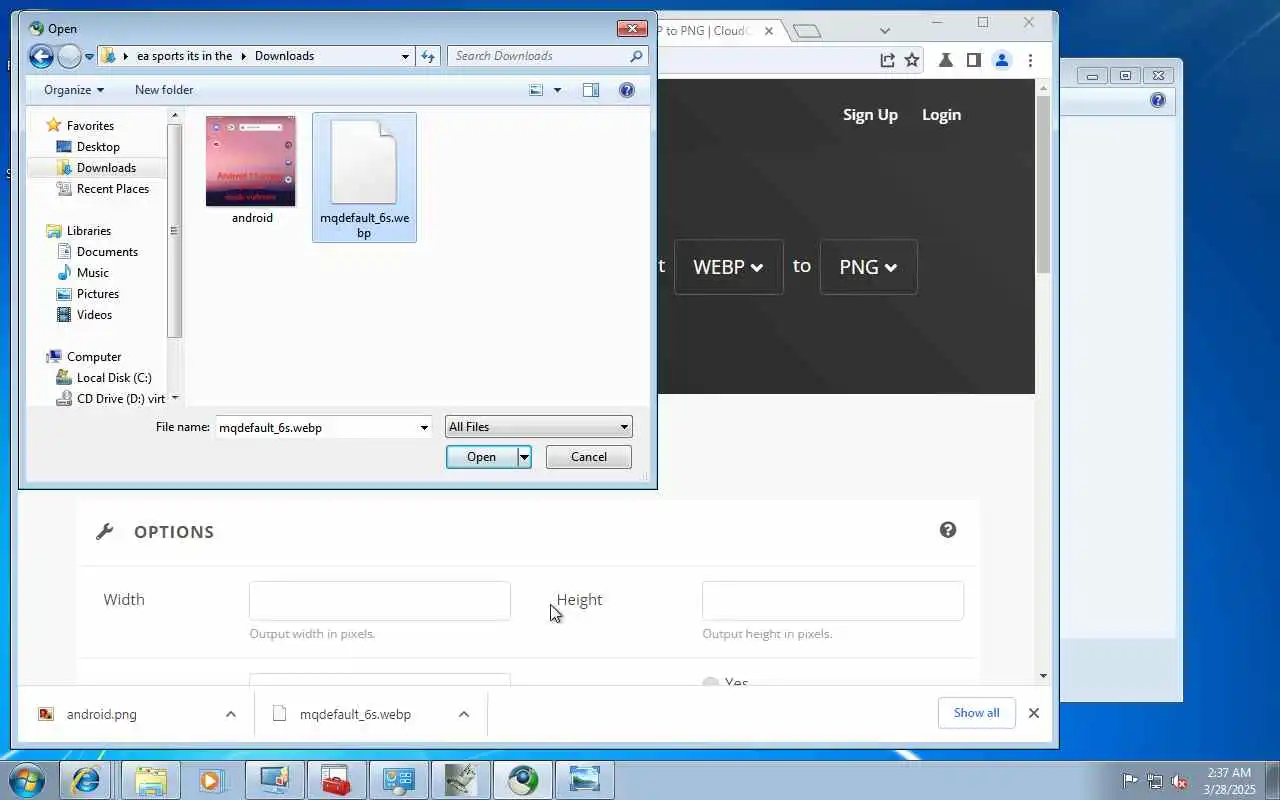Open Recent Places in Favorites
The height and width of the screenshot is (800, 1280).
tap(113, 189)
